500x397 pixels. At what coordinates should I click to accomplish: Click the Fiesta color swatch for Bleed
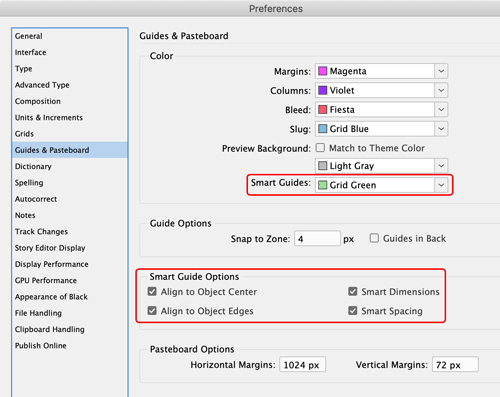click(x=322, y=110)
